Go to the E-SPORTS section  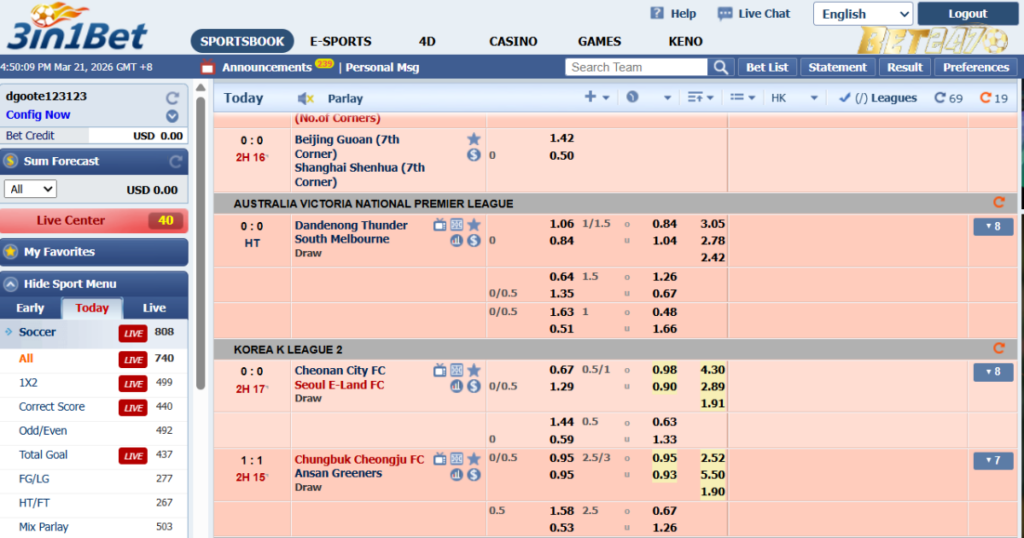340,41
